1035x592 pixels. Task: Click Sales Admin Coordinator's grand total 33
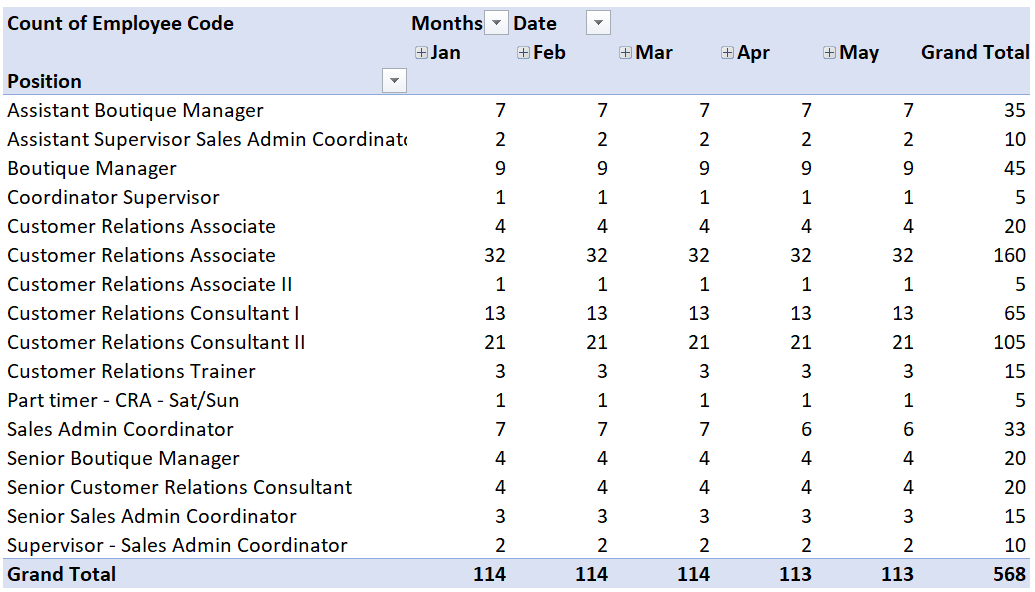pos(1014,430)
